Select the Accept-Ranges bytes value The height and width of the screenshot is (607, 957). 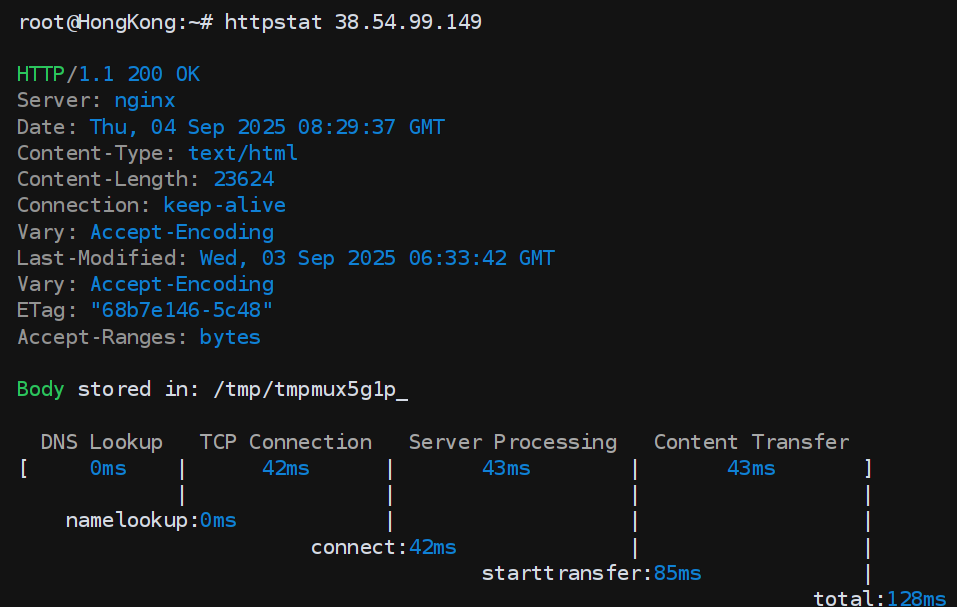[230, 337]
